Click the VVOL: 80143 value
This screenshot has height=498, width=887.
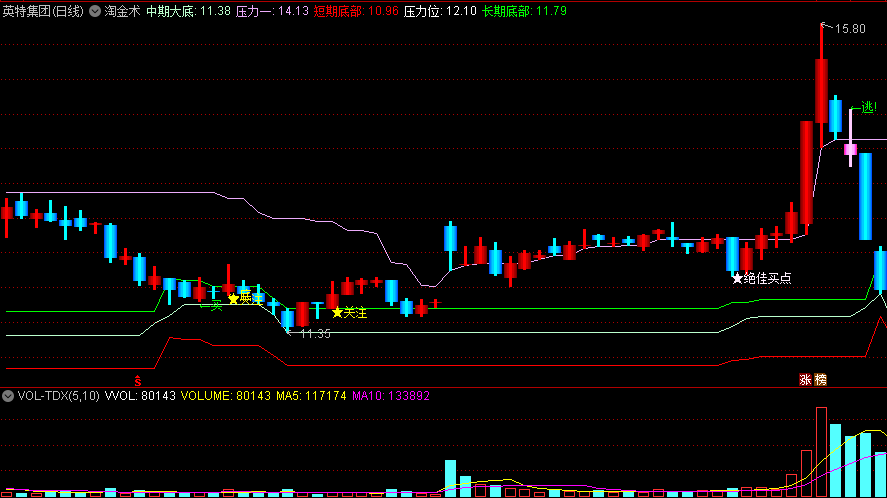point(140,396)
